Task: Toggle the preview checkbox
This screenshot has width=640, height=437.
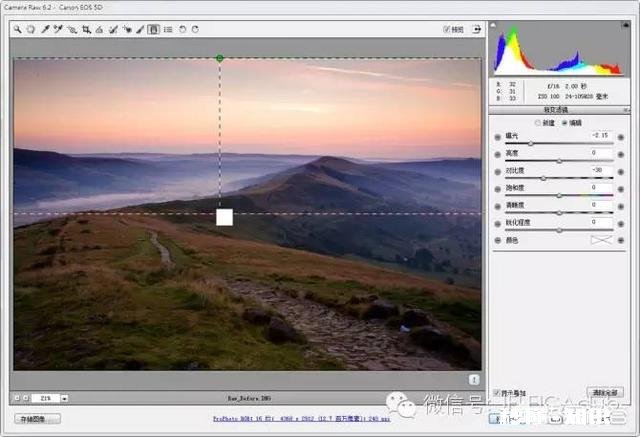Action: point(446,30)
